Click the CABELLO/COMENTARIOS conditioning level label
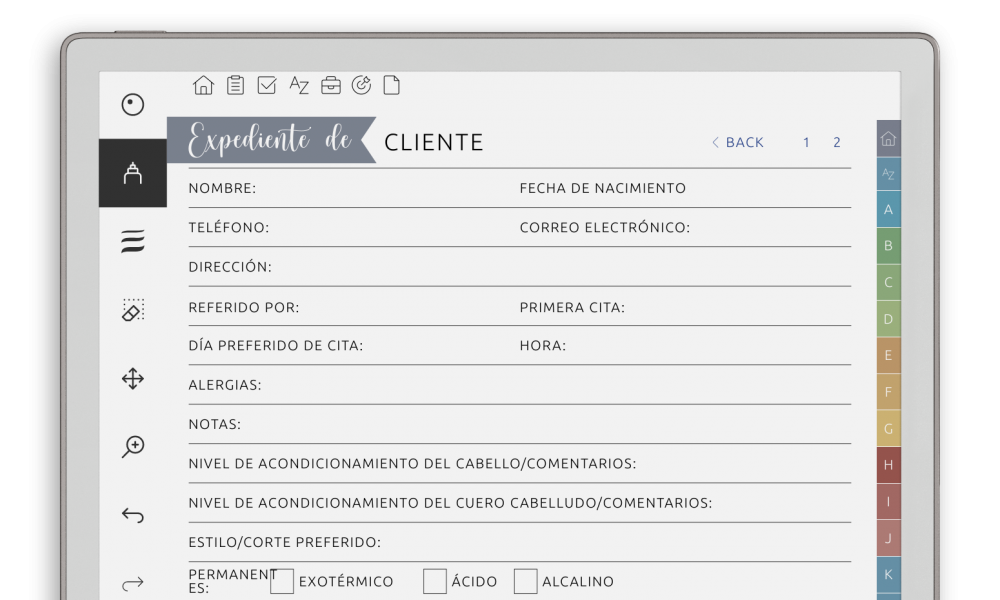Screen dimensions: 1000x600 tap(412, 464)
